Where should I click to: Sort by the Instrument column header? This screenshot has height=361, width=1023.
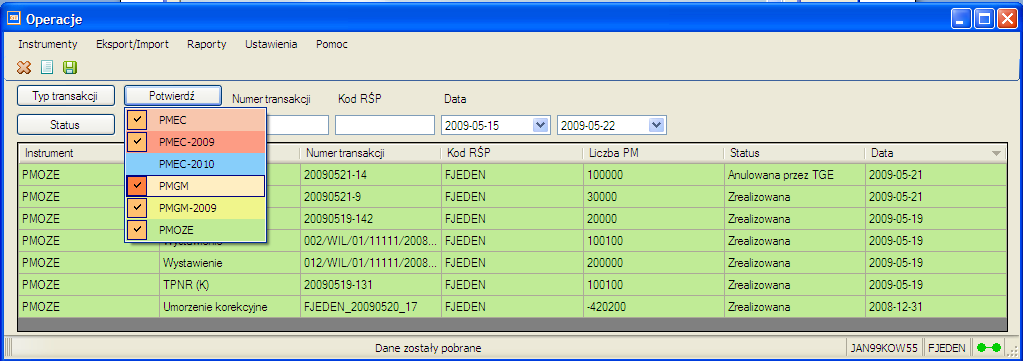tap(89, 153)
